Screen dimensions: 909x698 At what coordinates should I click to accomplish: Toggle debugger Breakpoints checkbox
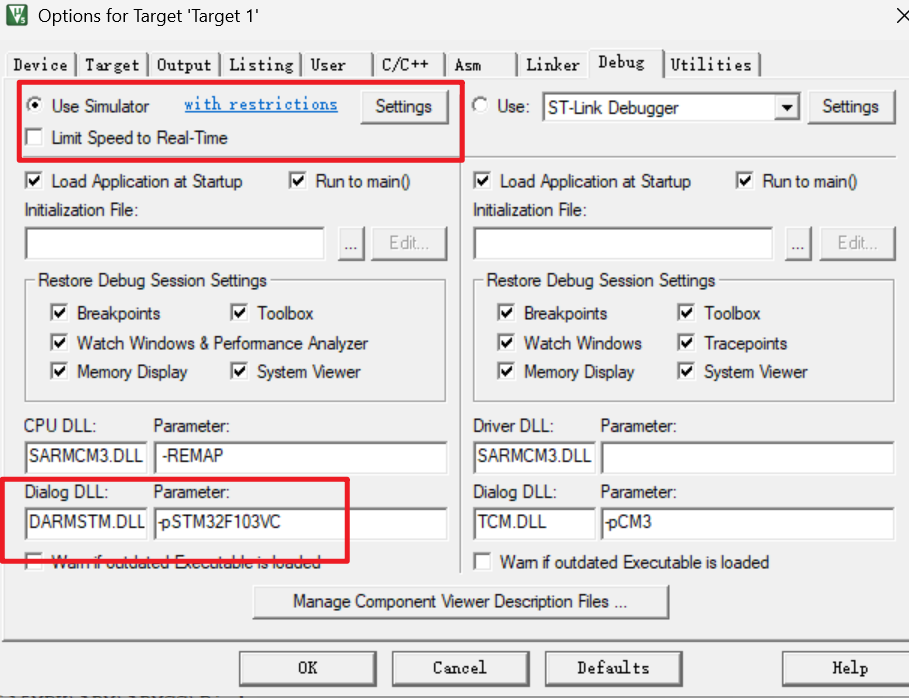(506, 313)
